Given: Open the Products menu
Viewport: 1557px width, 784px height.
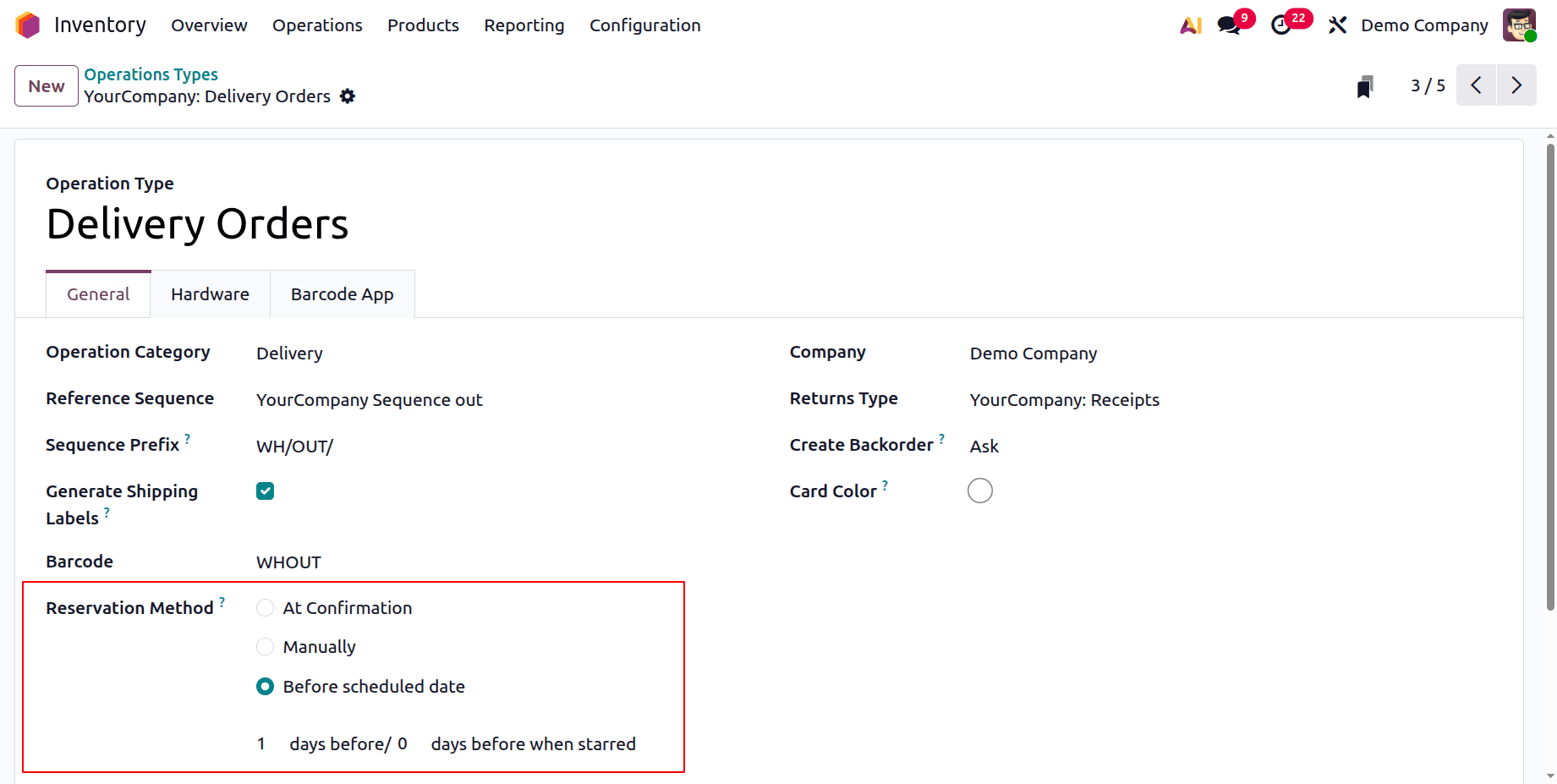Looking at the screenshot, I should point(423,25).
